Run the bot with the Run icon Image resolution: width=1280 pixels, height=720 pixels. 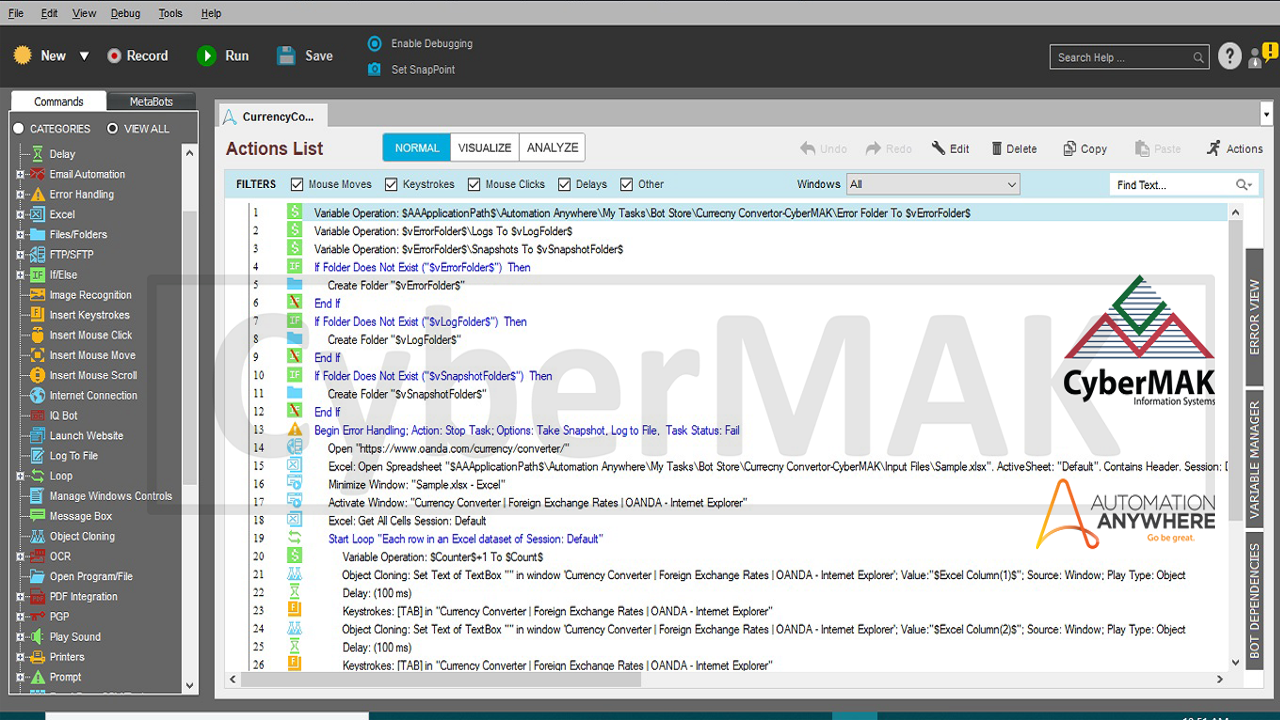[x=207, y=56]
